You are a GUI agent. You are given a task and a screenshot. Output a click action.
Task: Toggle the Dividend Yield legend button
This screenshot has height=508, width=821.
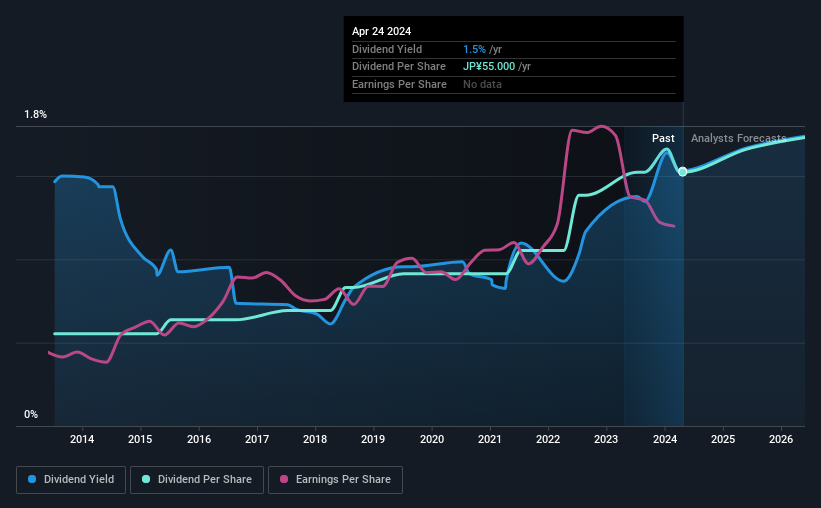[71, 479]
